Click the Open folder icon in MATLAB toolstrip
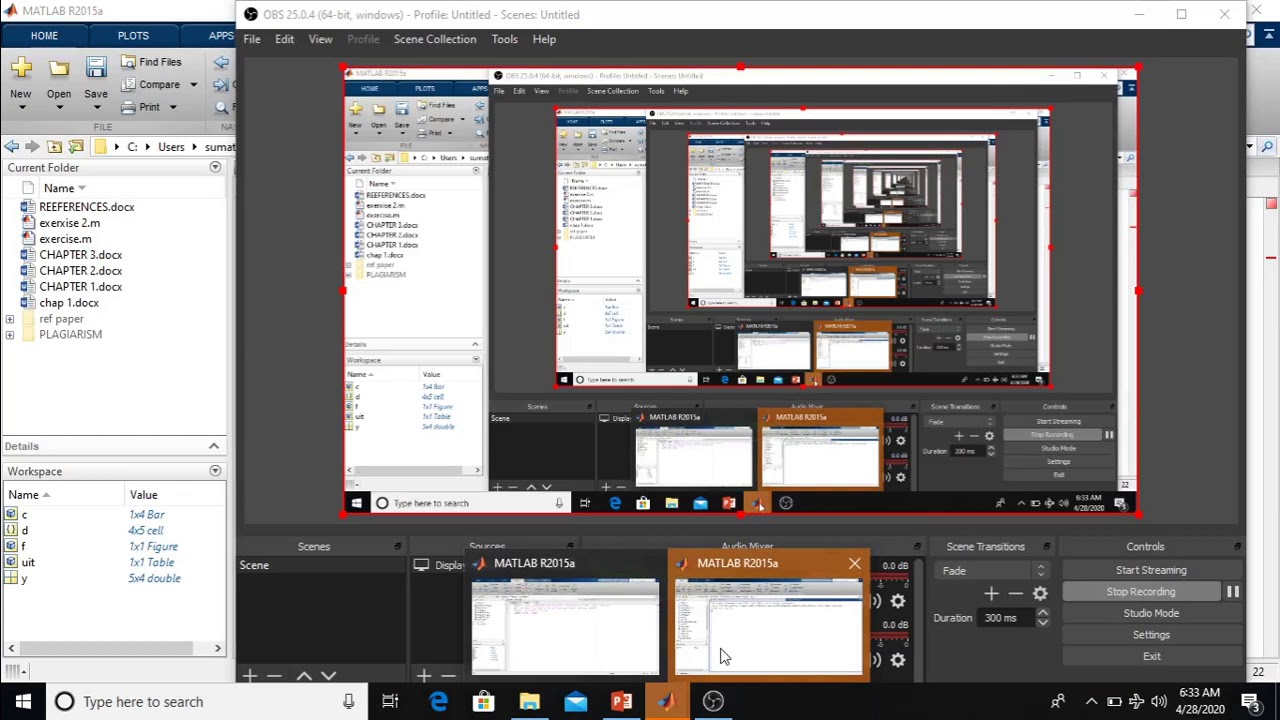The image size is (1280, 720). pyautogui.click(x=59, y=68)
